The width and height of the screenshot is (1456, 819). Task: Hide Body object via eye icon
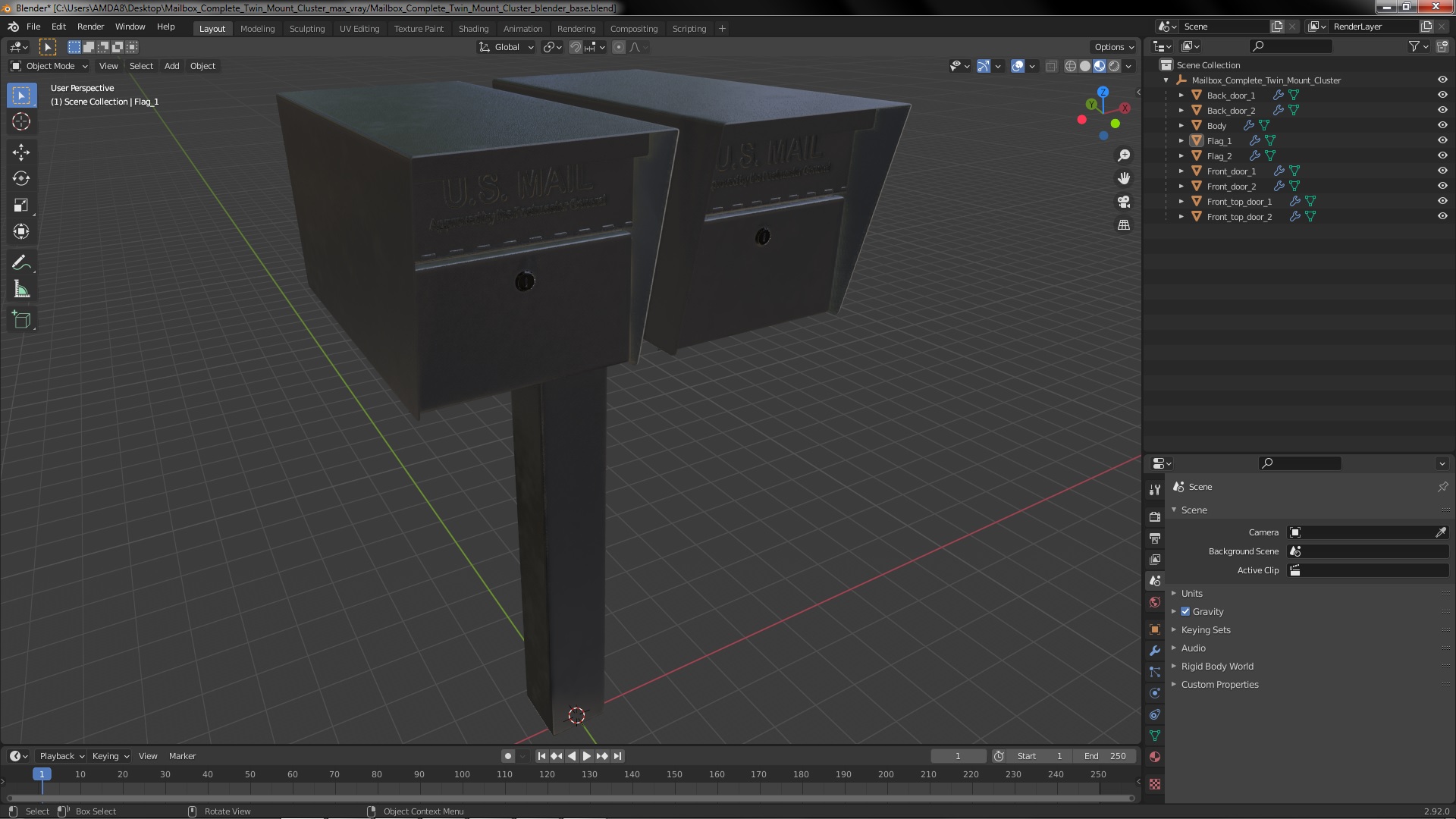pyautogui.click(x=1442, y=125)
